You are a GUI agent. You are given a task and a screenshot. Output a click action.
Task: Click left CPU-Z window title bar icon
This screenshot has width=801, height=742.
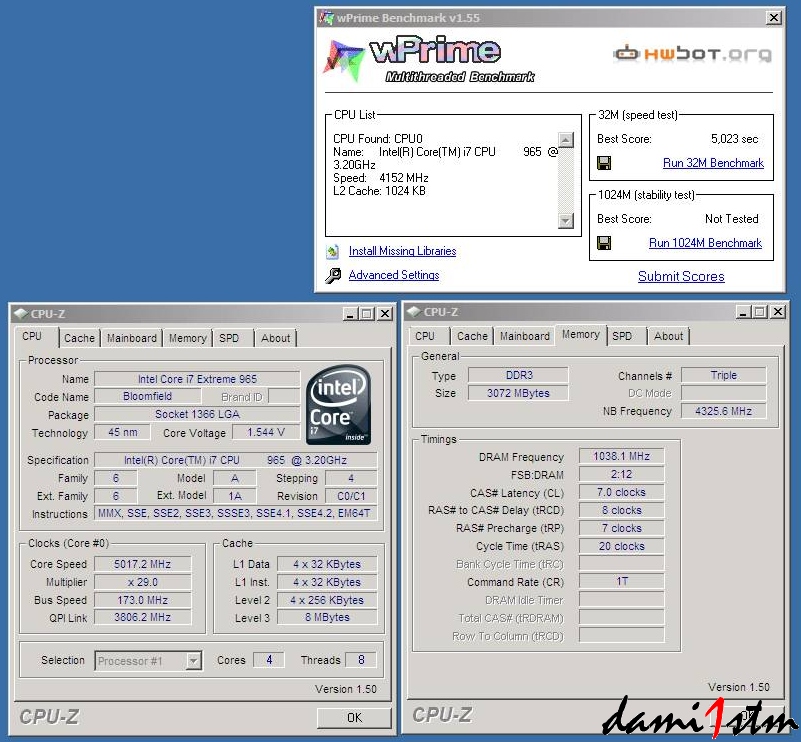(20, 314)
